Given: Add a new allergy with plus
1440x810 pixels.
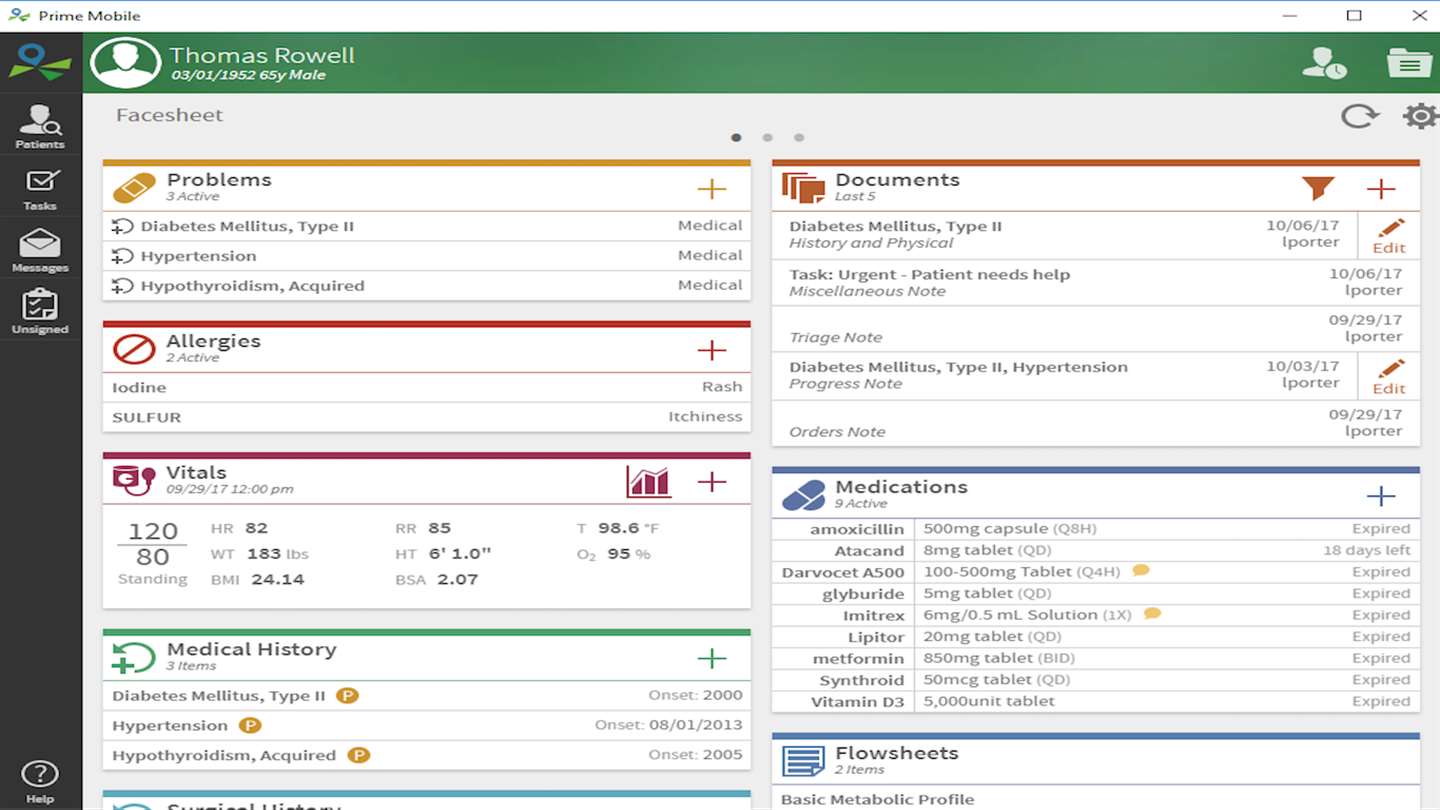Looking at the screenshot, I should [x=711, y=350].
